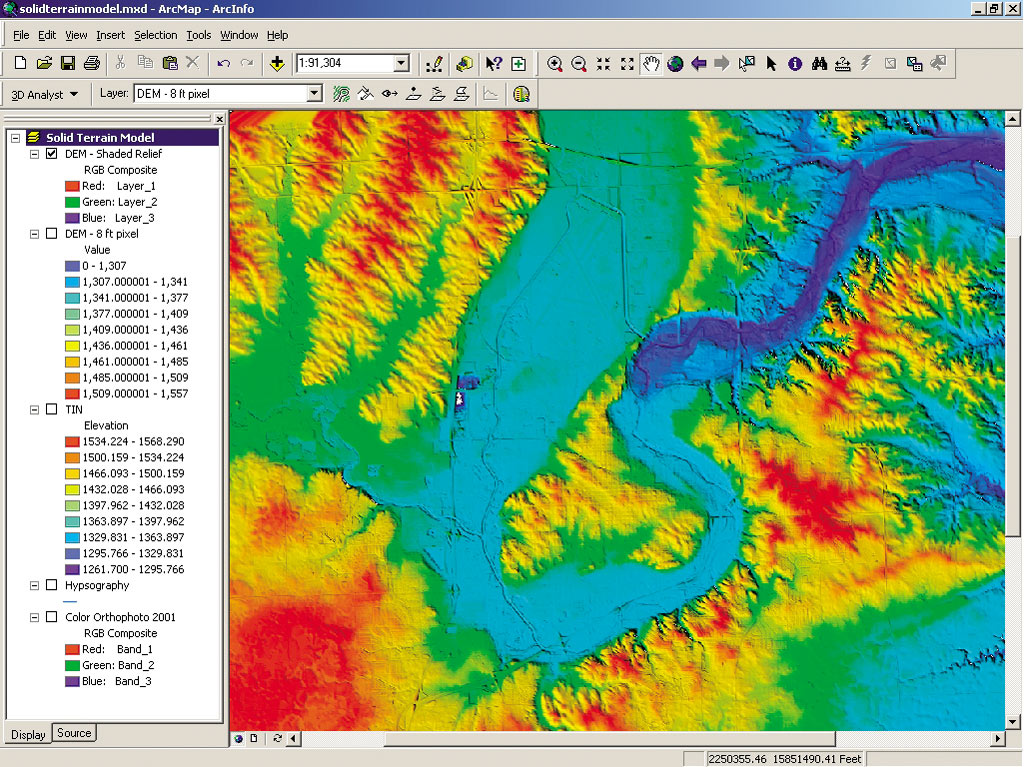The width and height of the screenshot is (1024, 767).
Task: Select the Pan hand tool
Action: click(x=651, y=64)
